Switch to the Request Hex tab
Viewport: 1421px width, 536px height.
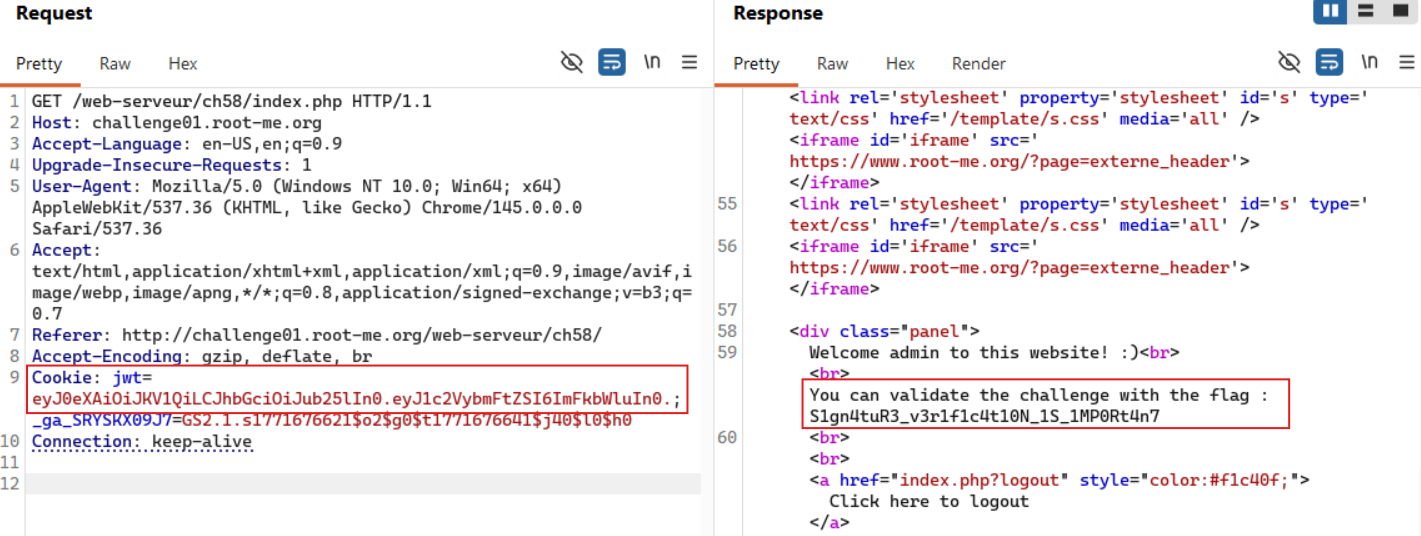[183, 63]
